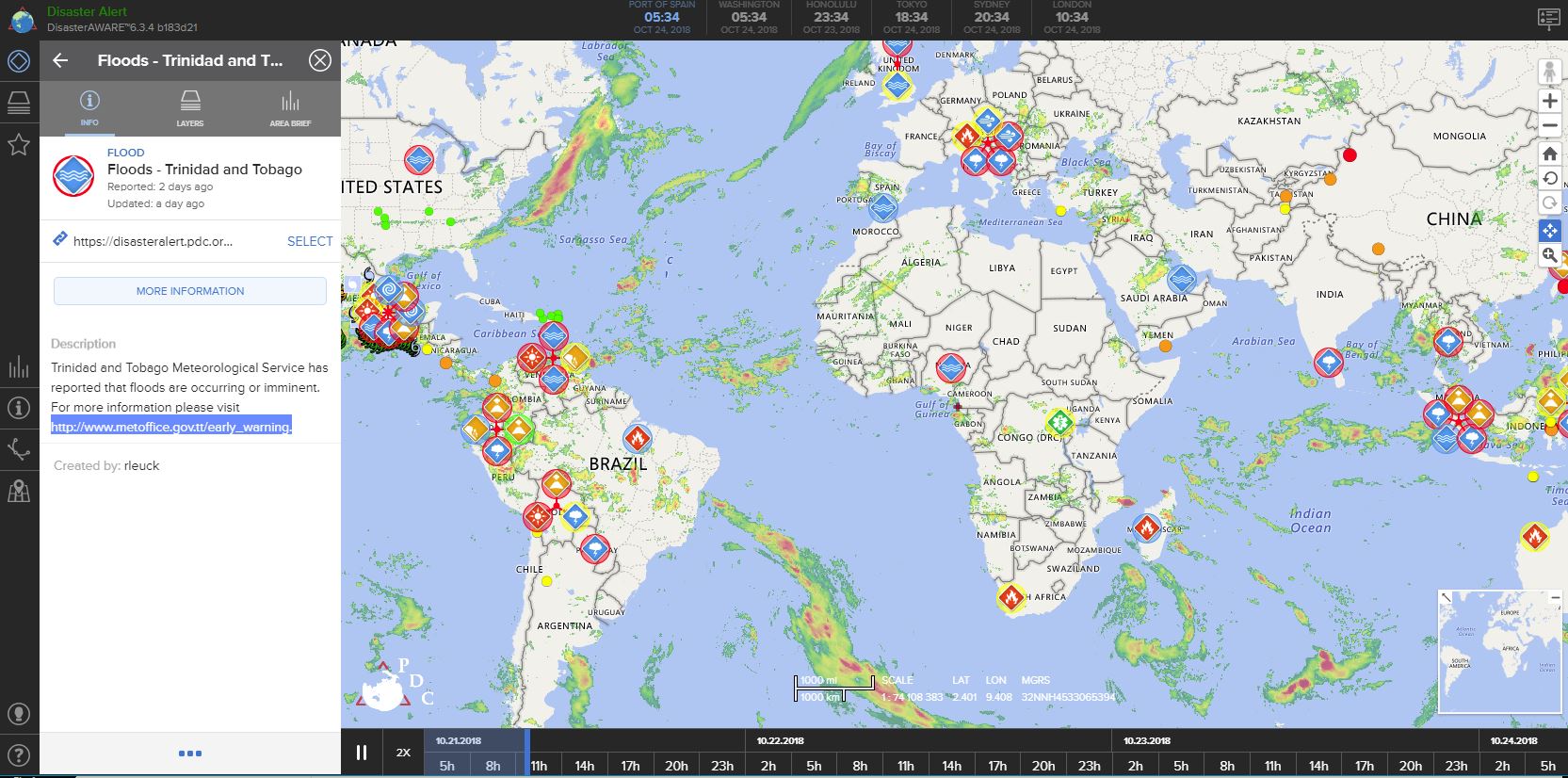The height and width of the screenshot is (778, 1568).
Task: Zoom out with the minus button
Action: coord(1549,125)
